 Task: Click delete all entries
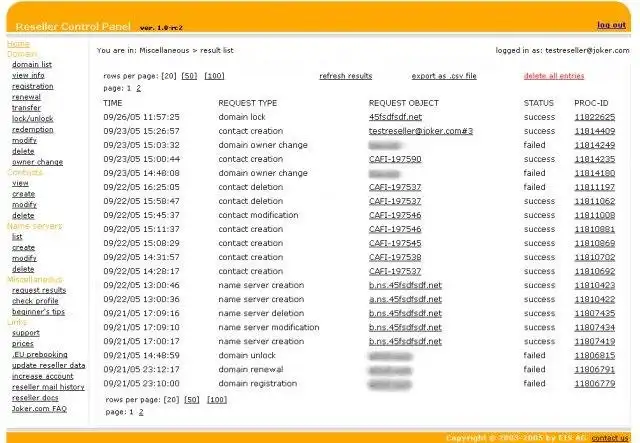pyautogui.click(x=554, y=76)
